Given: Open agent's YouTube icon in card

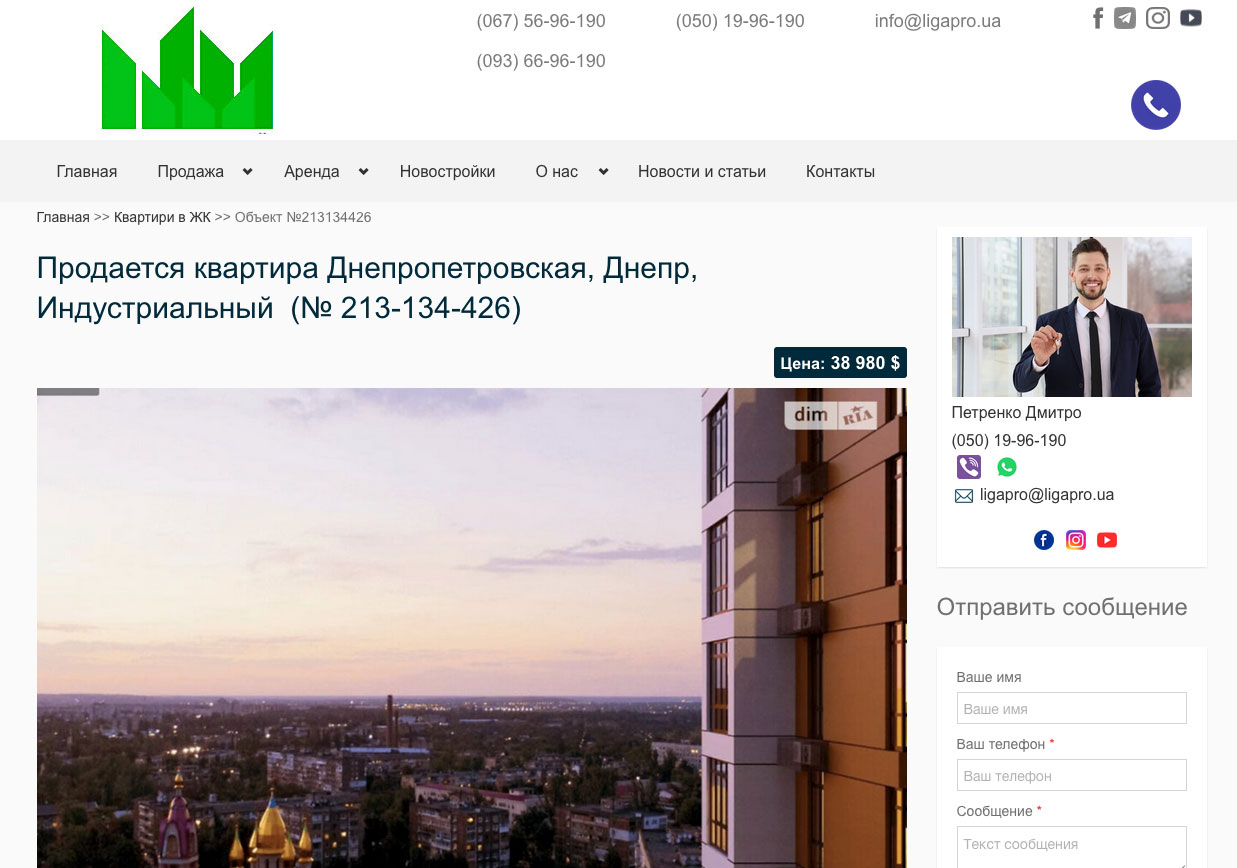Looking at the screenshot, I should click(1107, 540).
